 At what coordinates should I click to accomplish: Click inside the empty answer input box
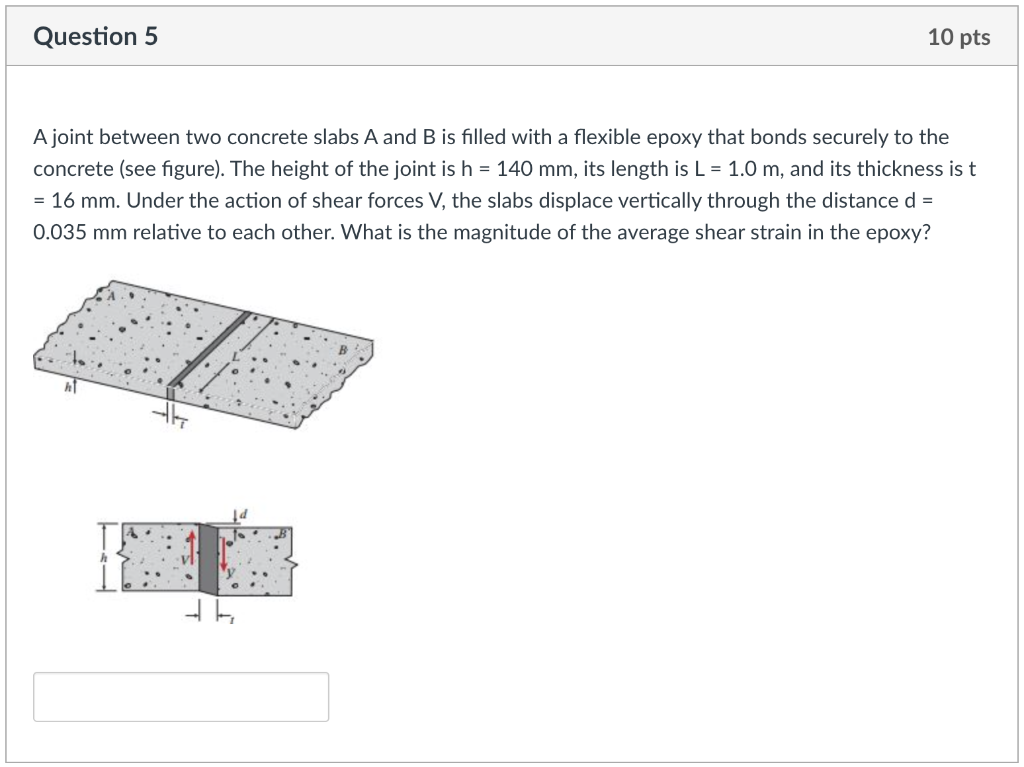[x=180, y=696]
